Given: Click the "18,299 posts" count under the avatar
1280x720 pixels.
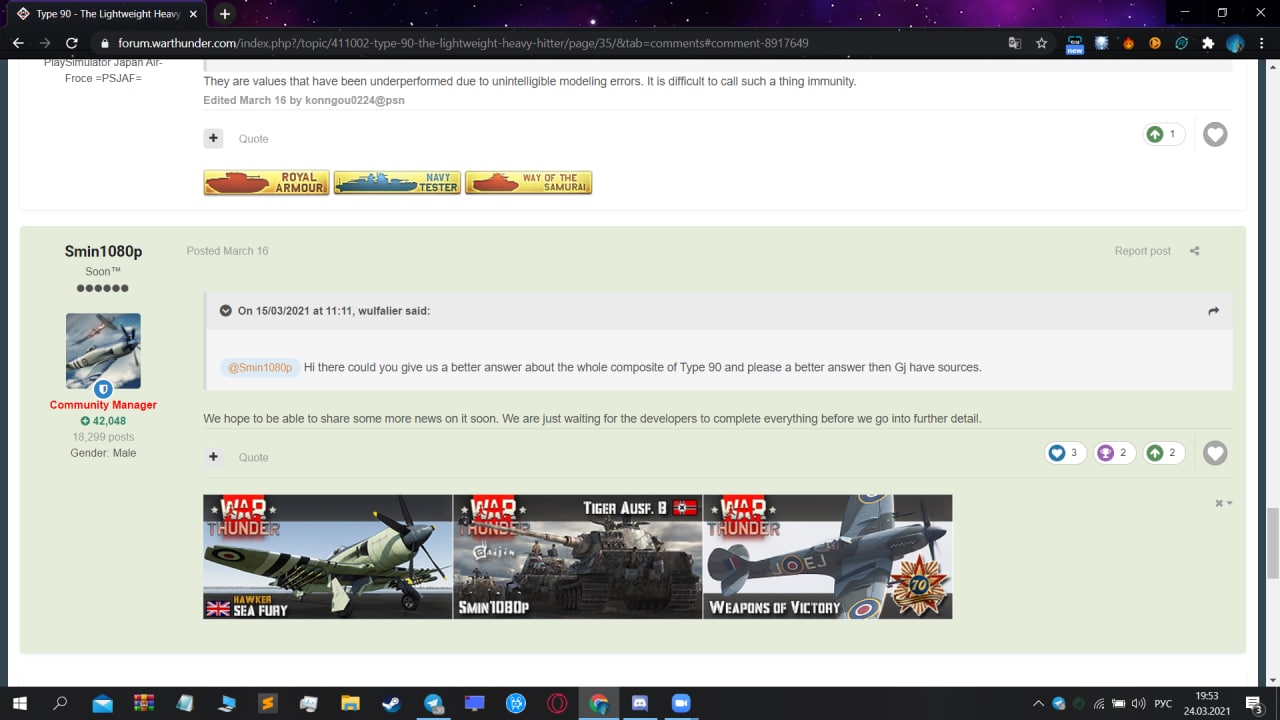Looking at the screenshot, I should pyautogui.click(x=103, y=437).
